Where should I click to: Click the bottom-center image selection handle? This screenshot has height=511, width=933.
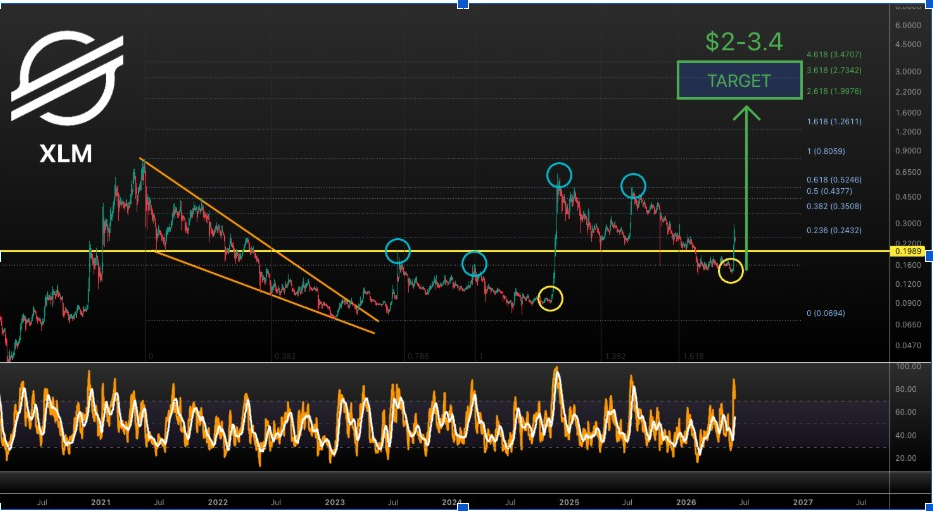tap(463, 507)
